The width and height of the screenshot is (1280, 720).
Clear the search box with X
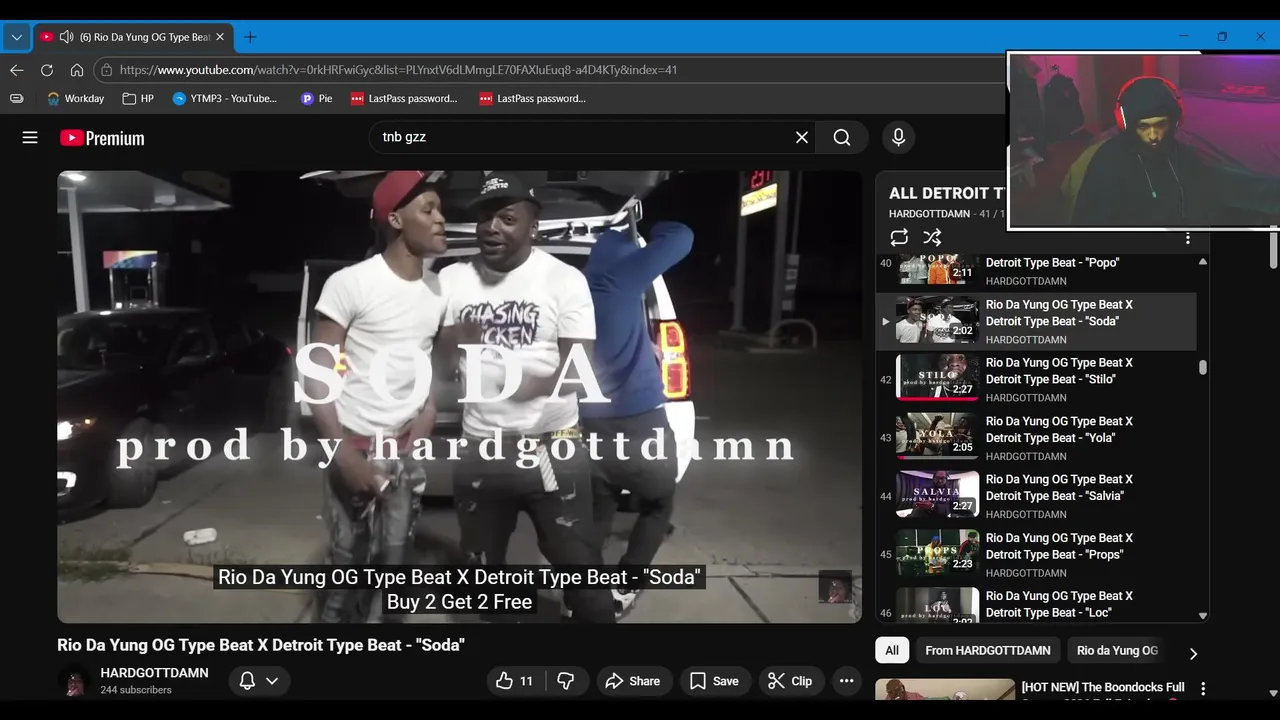pos(801,137)
